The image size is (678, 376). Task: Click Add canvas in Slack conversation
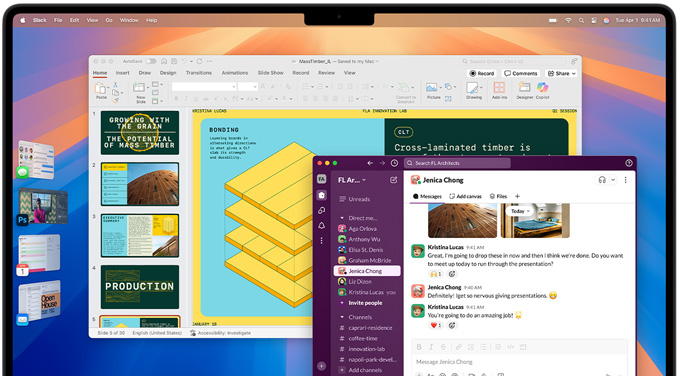click(465, 196)
